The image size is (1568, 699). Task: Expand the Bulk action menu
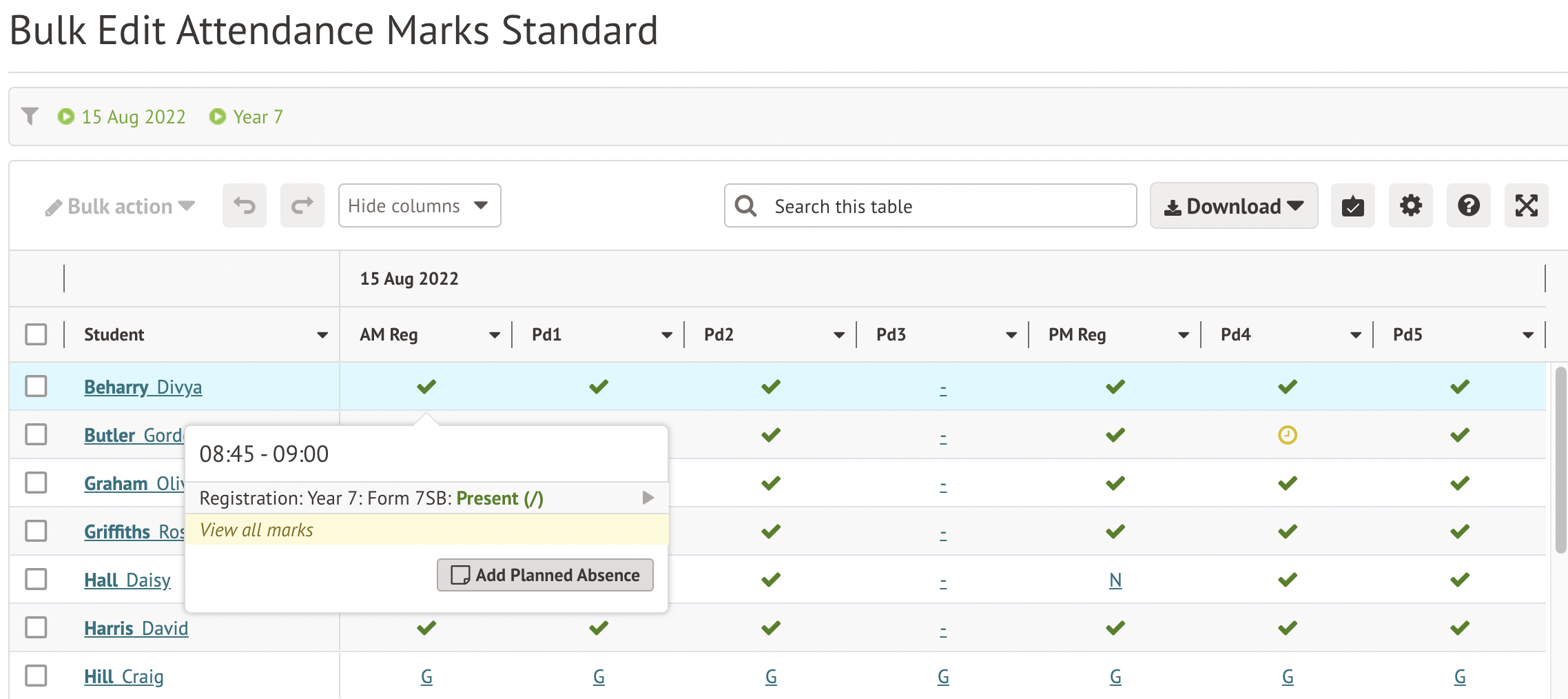120,206
